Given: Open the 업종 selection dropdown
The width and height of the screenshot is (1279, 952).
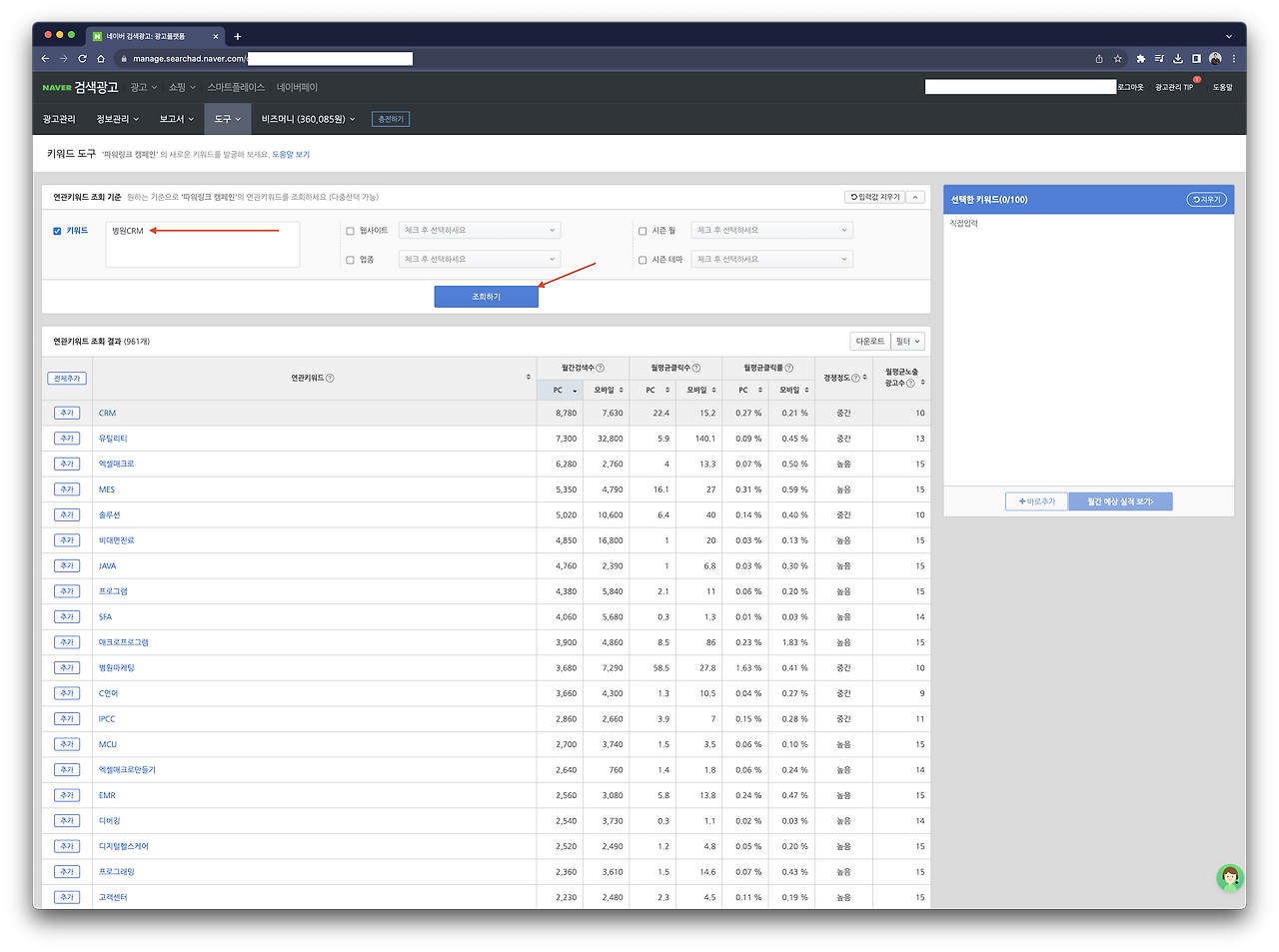Looking at the screenshot, I should coord(480,260).
